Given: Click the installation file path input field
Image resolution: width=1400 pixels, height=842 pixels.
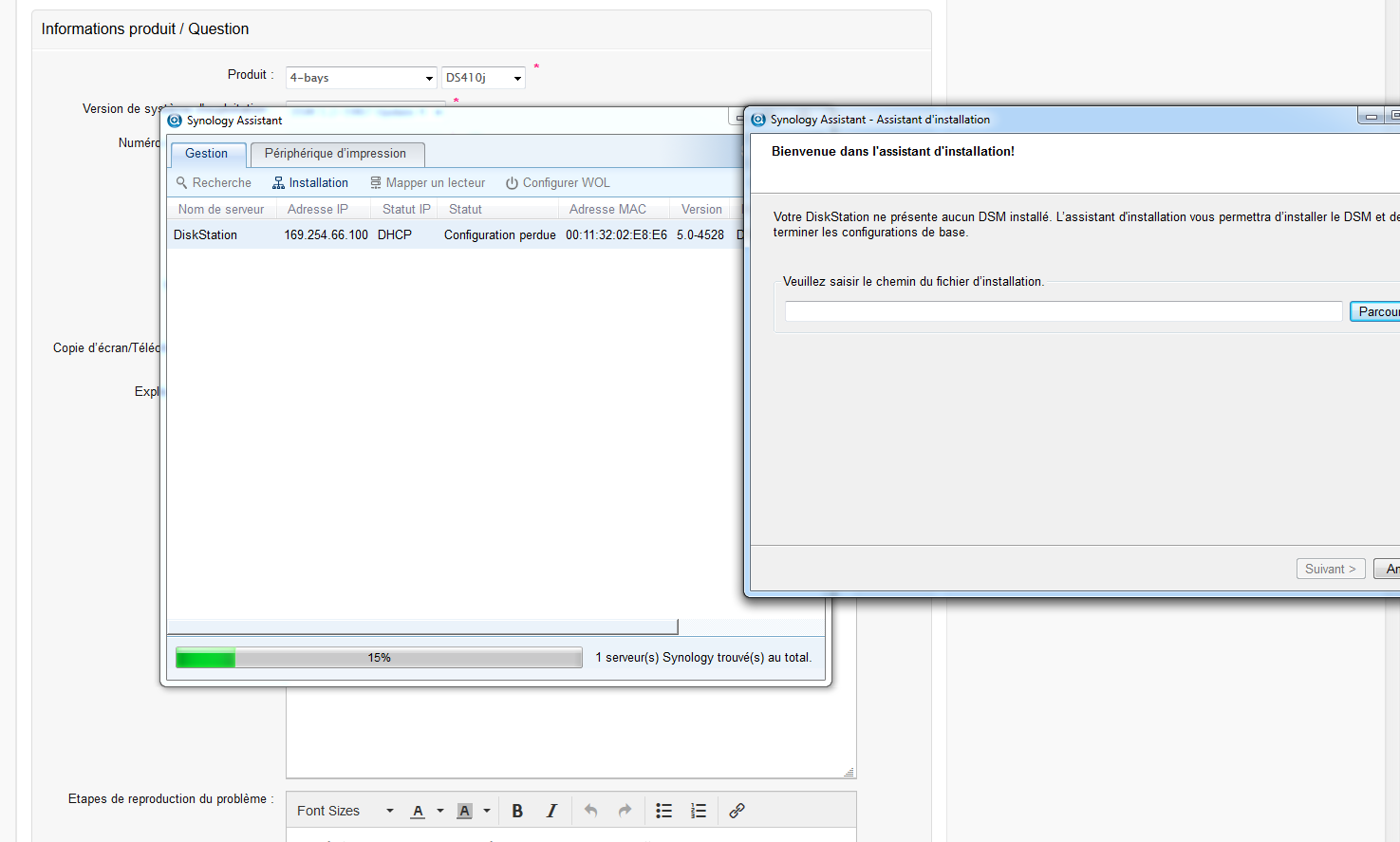Looking at the screenshot, I should (x=1063, y=311).
